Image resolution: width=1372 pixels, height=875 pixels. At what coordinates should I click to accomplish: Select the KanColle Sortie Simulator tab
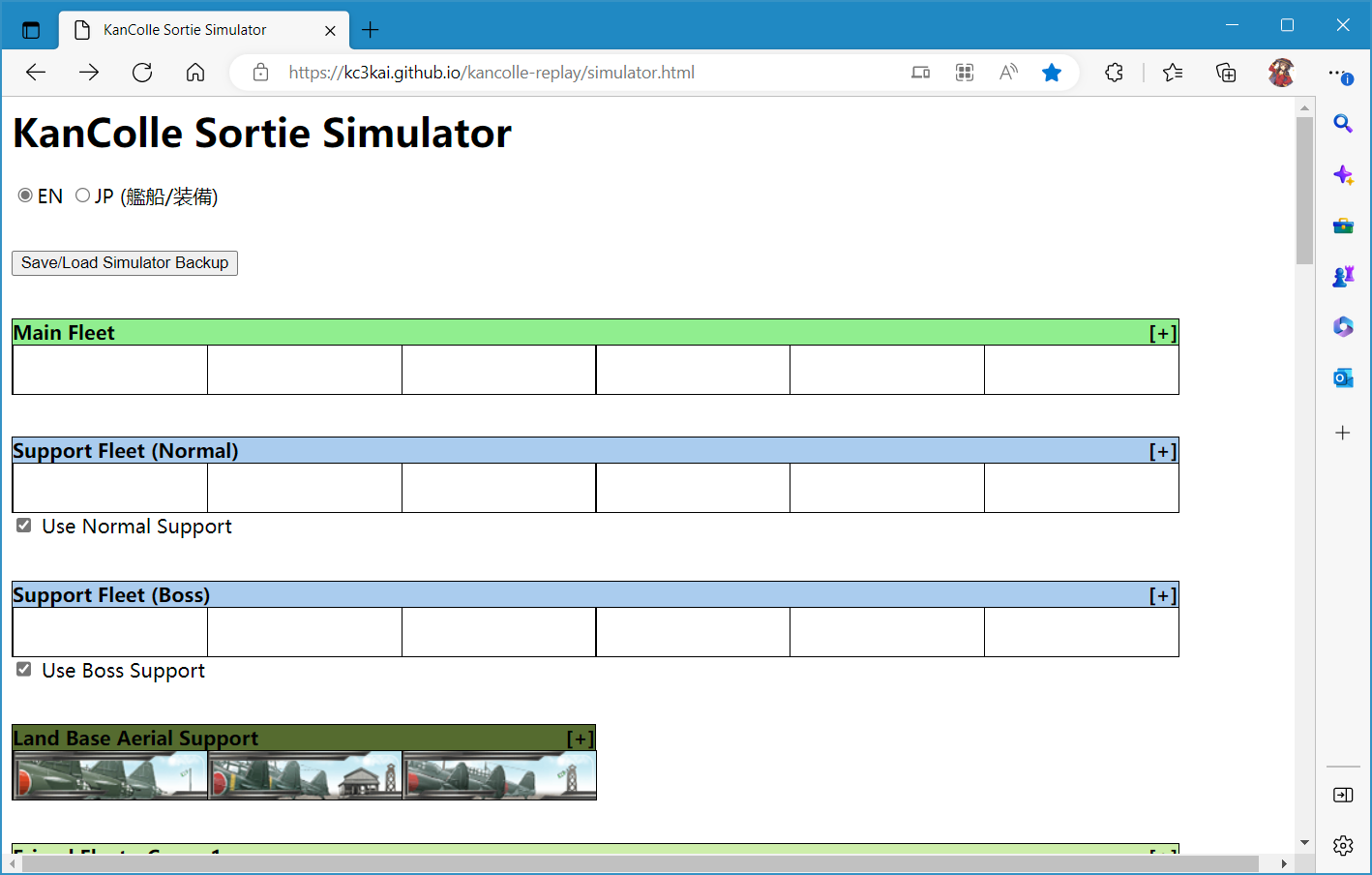pyautogui.click(x=185, y=30)
